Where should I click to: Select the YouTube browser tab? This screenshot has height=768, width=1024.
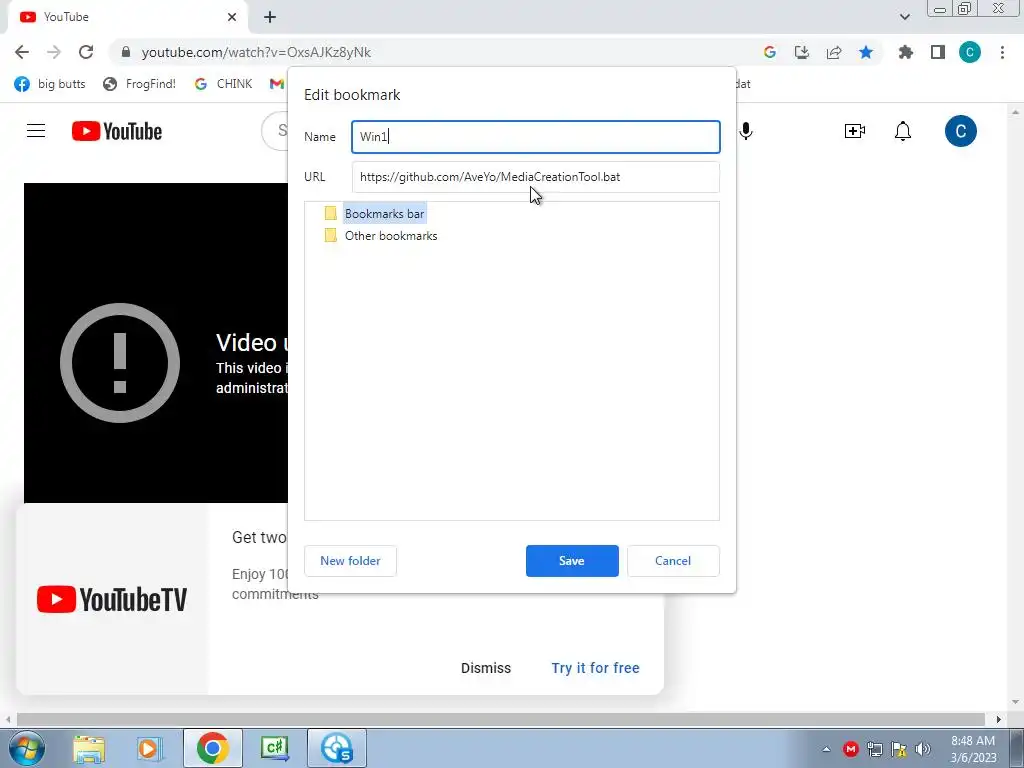point(128,17)
